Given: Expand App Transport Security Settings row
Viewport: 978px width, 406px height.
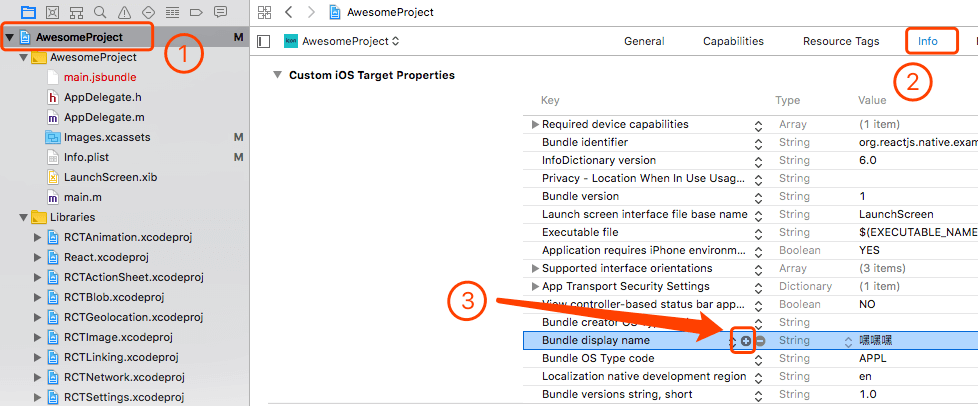Looking at the screenshot, I should tap(535, 286).
